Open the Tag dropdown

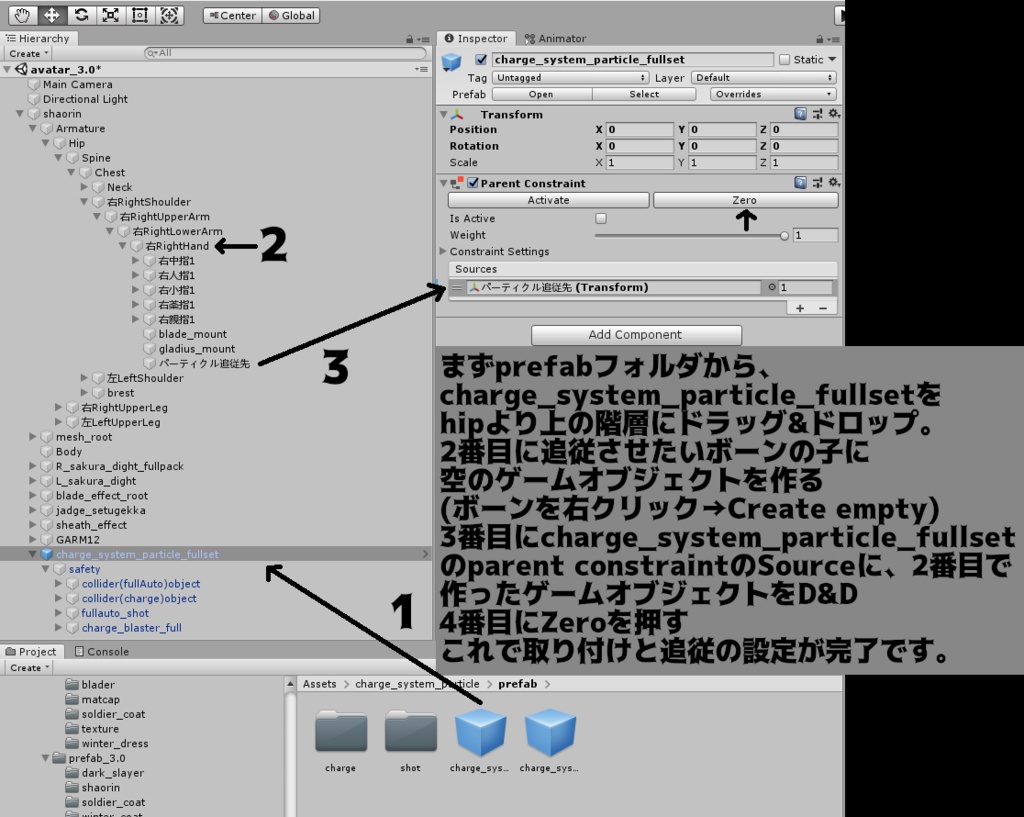click(x=570, y=78)
